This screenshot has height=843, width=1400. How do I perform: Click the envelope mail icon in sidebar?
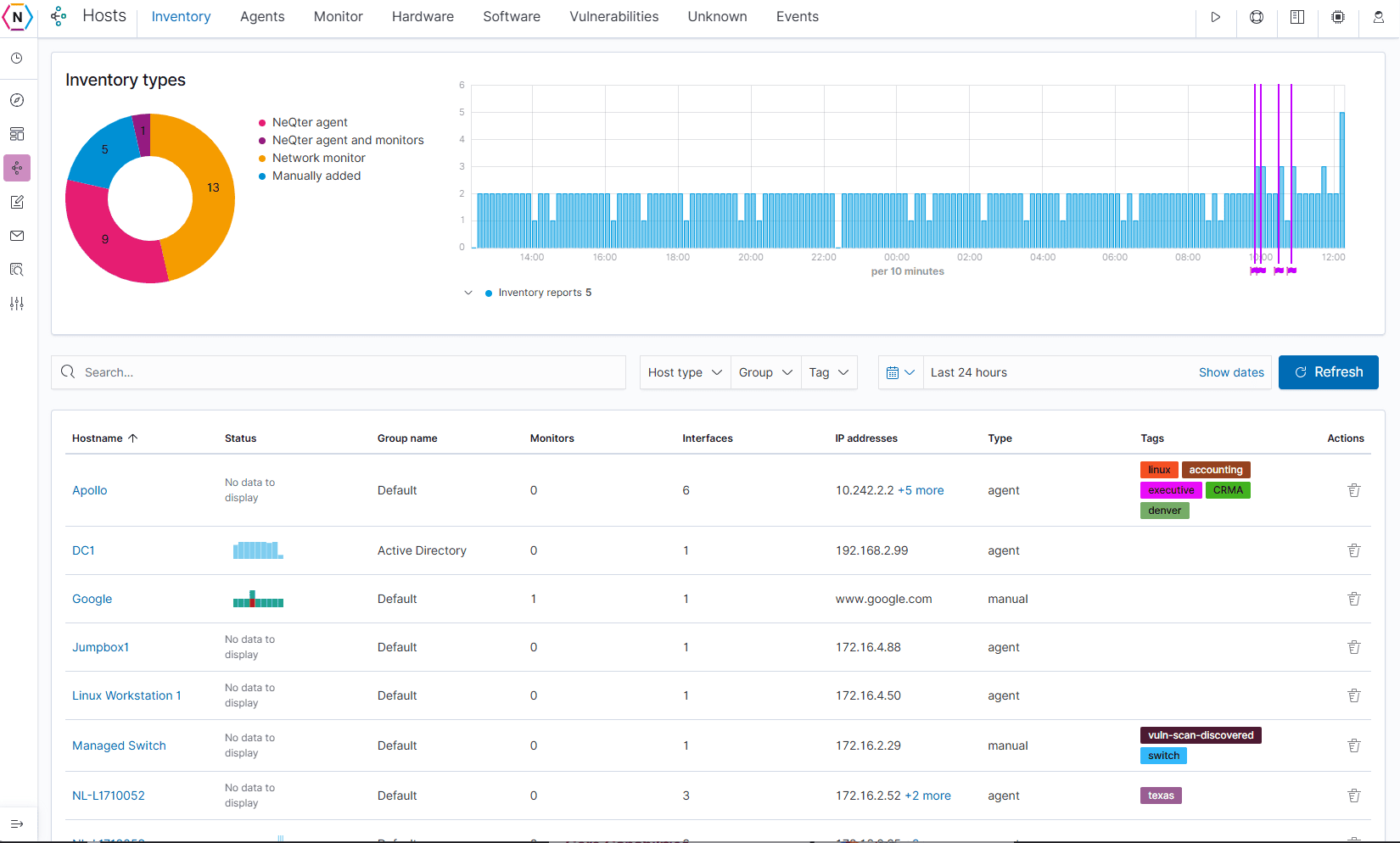pos(17,236)
